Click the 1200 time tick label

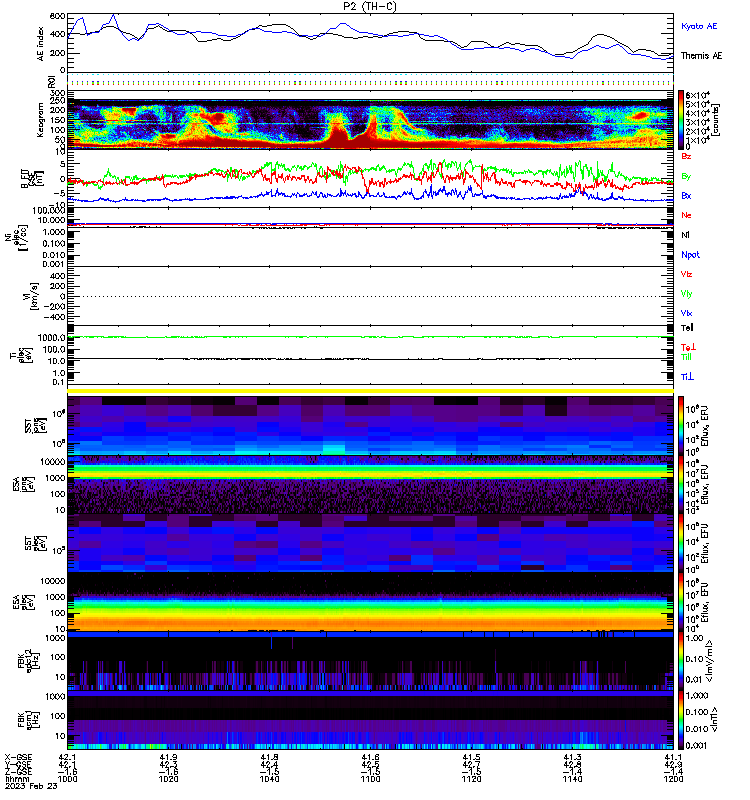pyautogui.click(x=673, y=779)
